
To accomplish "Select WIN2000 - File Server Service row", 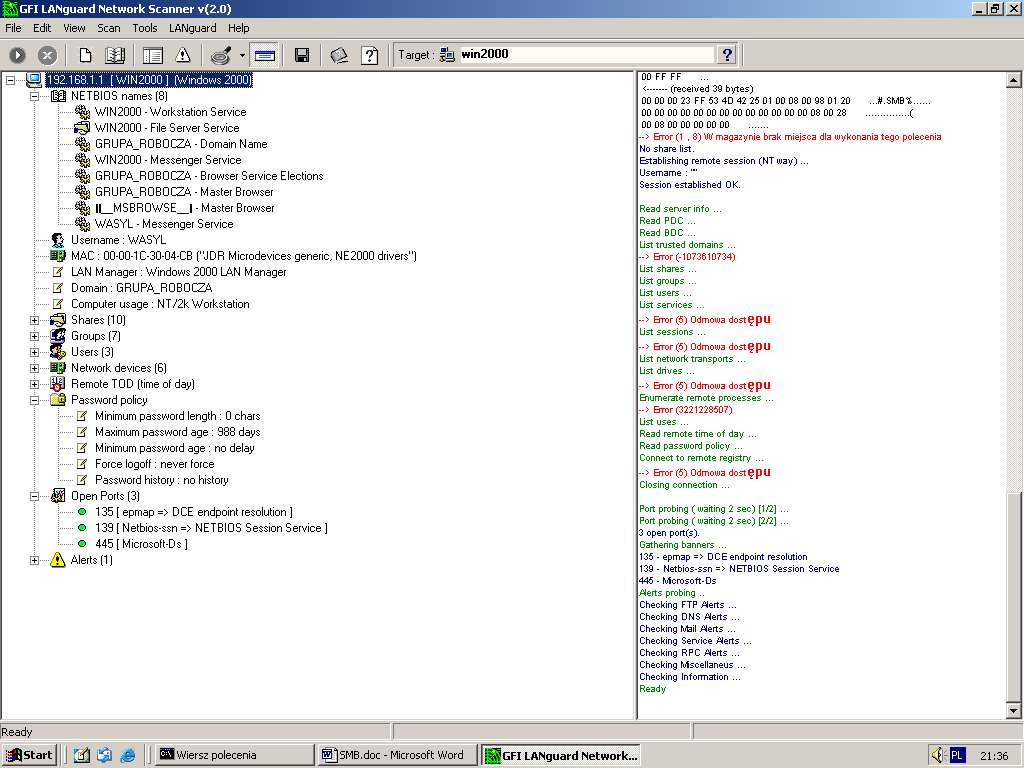I will [x=167, y=128].
